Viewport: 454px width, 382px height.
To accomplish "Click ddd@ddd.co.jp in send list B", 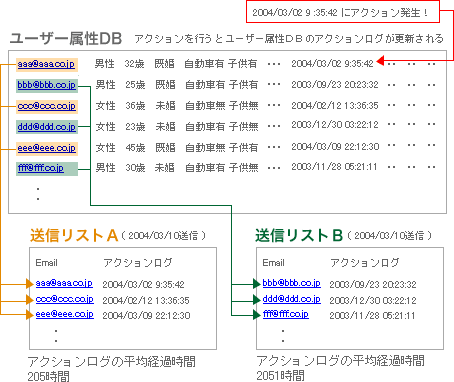I will point(292,299).
